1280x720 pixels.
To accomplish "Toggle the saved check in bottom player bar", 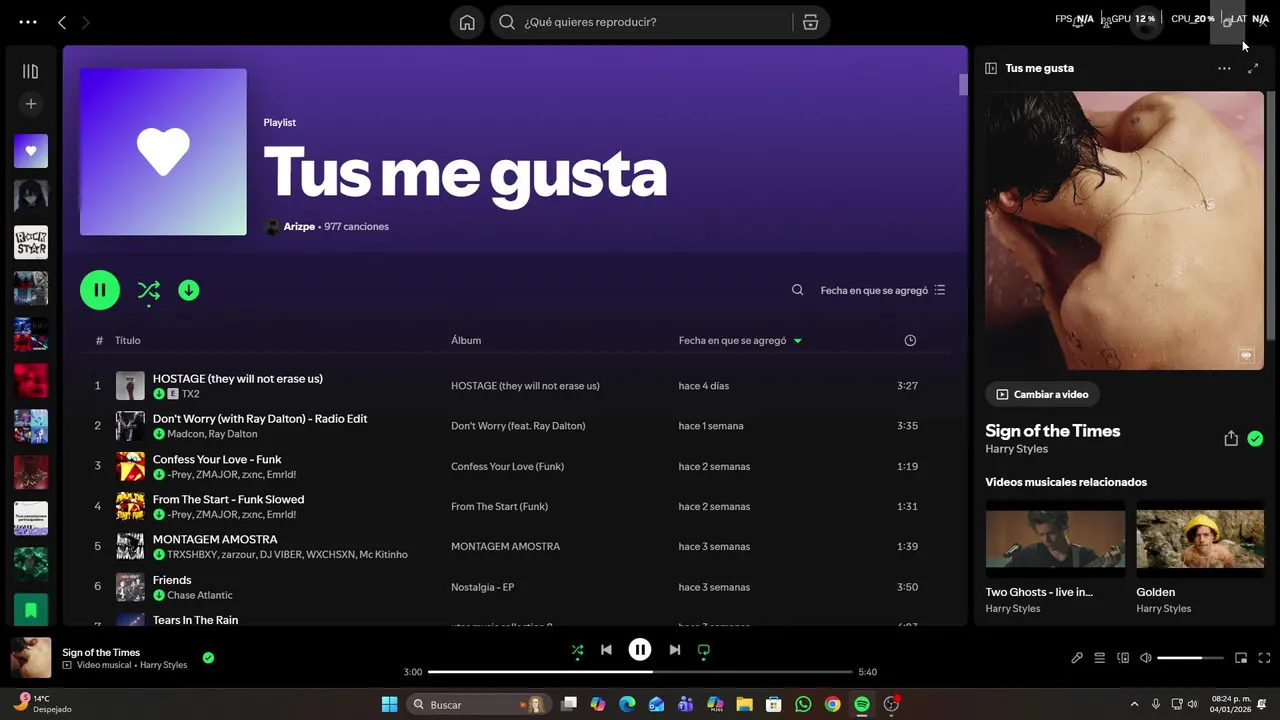I will coord(208,657).
